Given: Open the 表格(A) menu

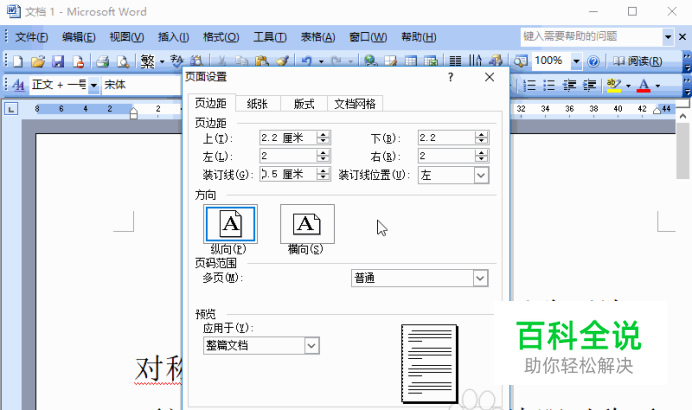Looking at the screenshot, I should tap(318, 37).
